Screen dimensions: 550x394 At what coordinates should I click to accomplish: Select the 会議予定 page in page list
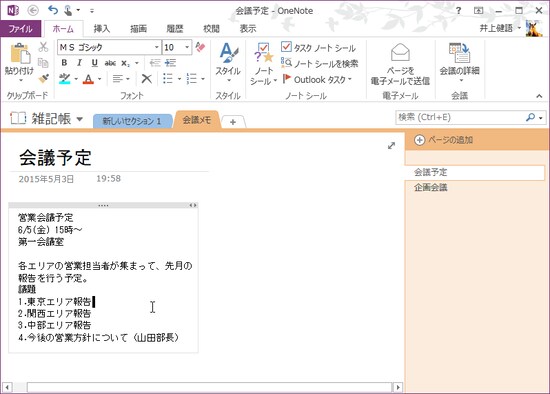click(475, 172)
